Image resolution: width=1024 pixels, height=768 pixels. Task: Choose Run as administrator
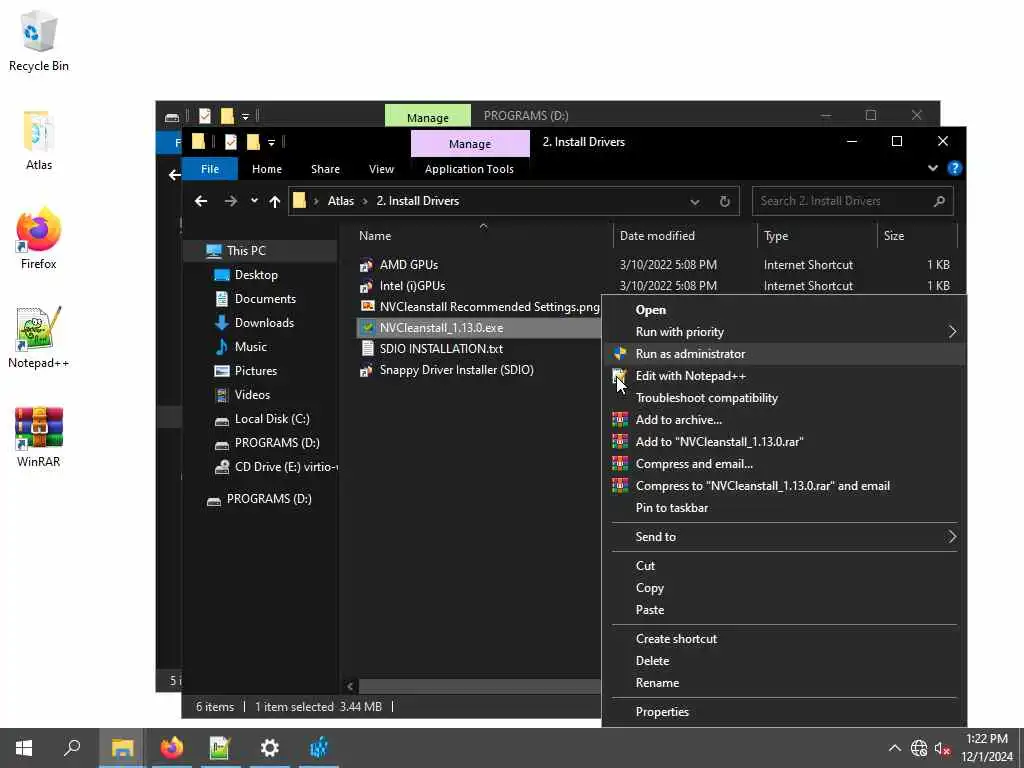click(x=784, y=354)
